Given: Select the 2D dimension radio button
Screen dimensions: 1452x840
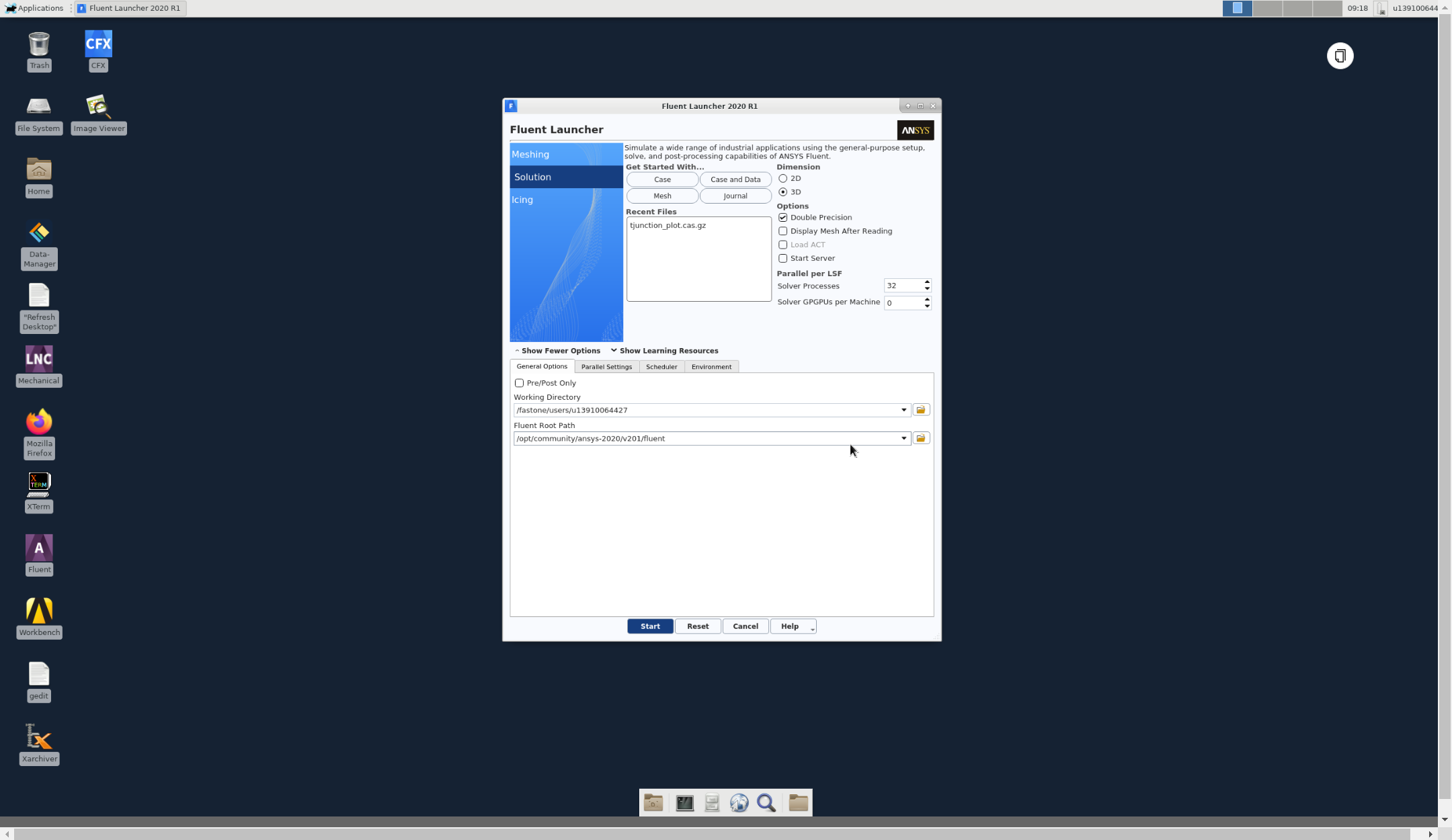Looking at the screenshot, I should coord(782,179).
